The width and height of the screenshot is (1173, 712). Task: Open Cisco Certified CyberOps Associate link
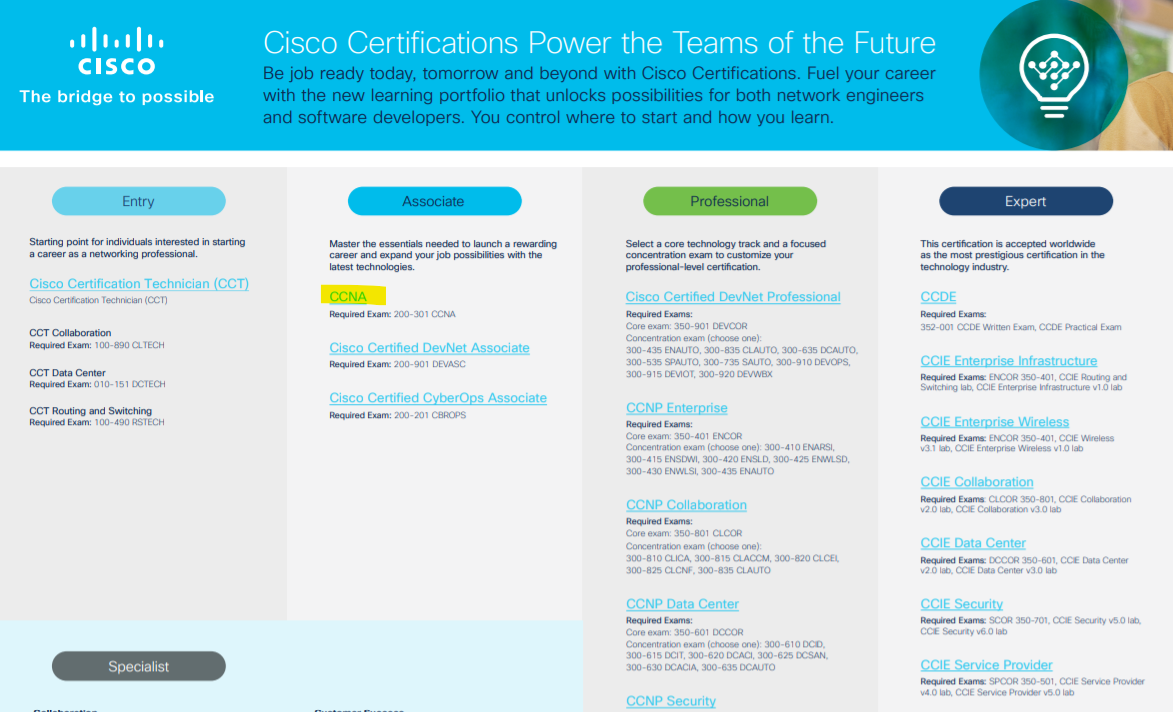438,398
